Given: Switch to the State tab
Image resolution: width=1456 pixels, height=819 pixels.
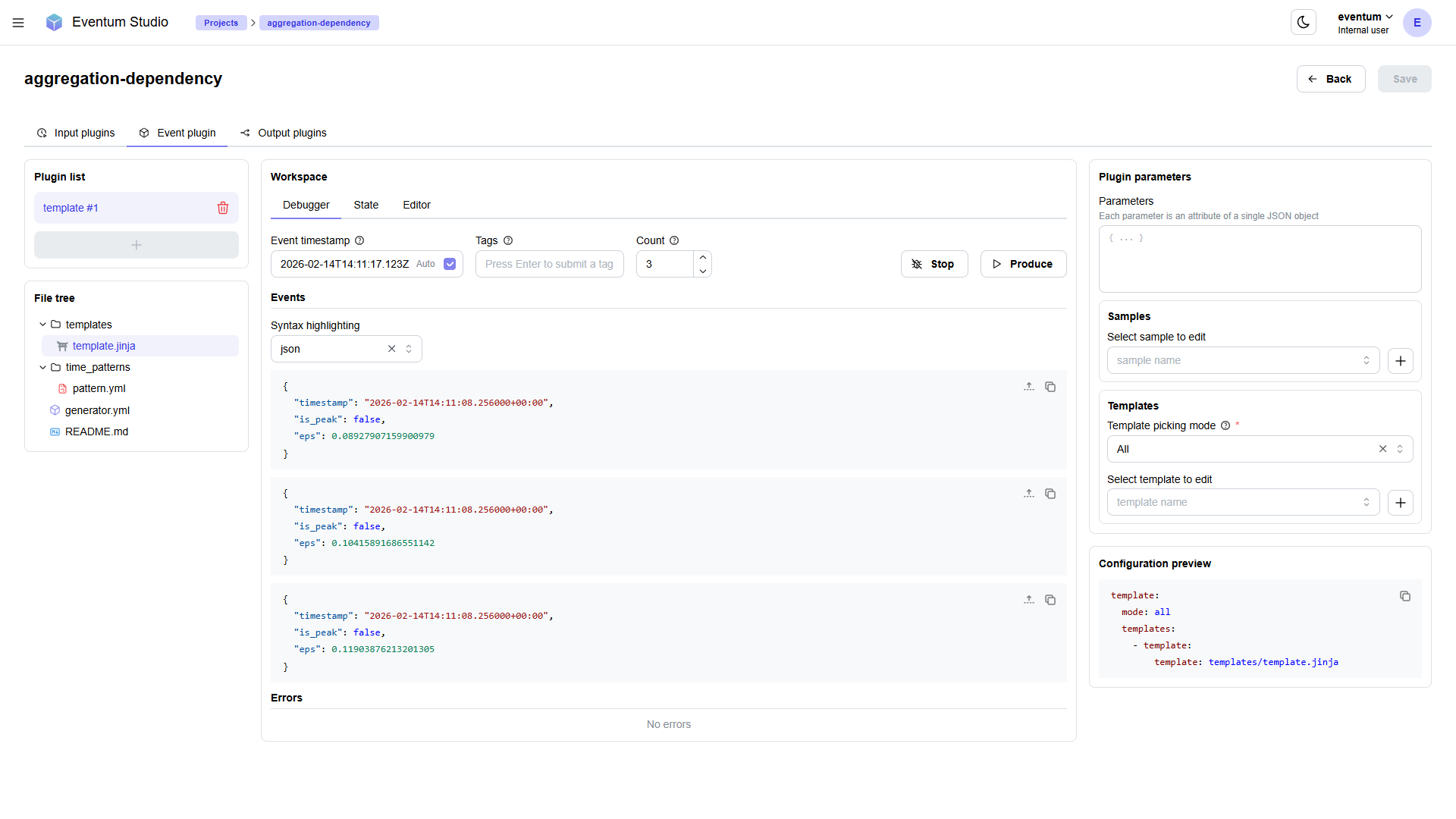Looking at the screenshot, I should [x=366, y=205].
